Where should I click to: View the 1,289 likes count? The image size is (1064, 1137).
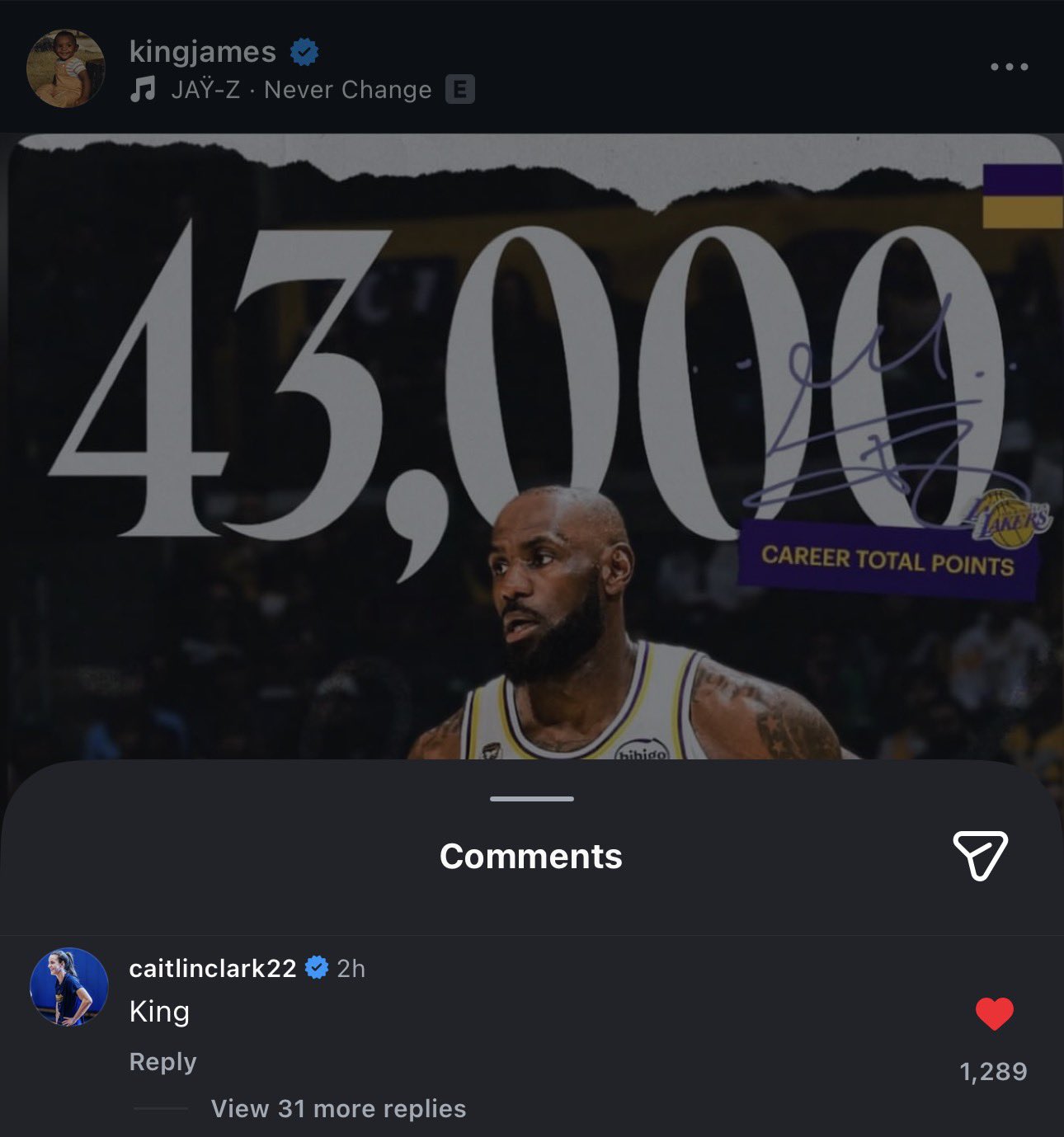pyautogui.click(x=994, y=1071)
